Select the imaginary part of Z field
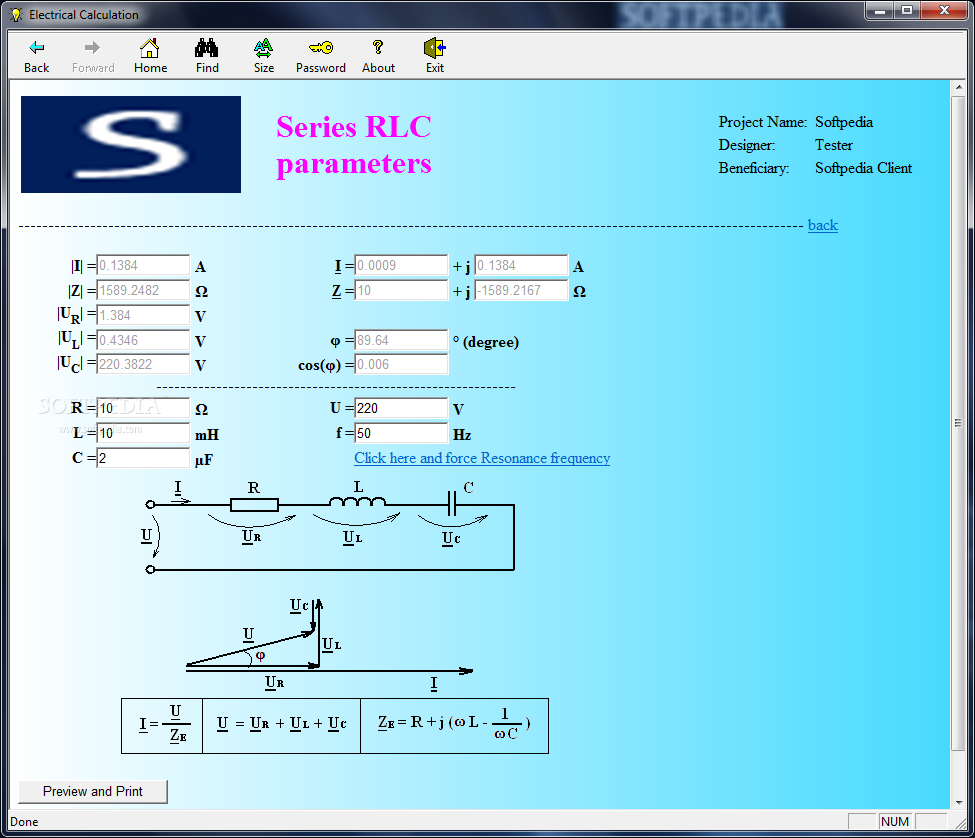 (521, 290)
